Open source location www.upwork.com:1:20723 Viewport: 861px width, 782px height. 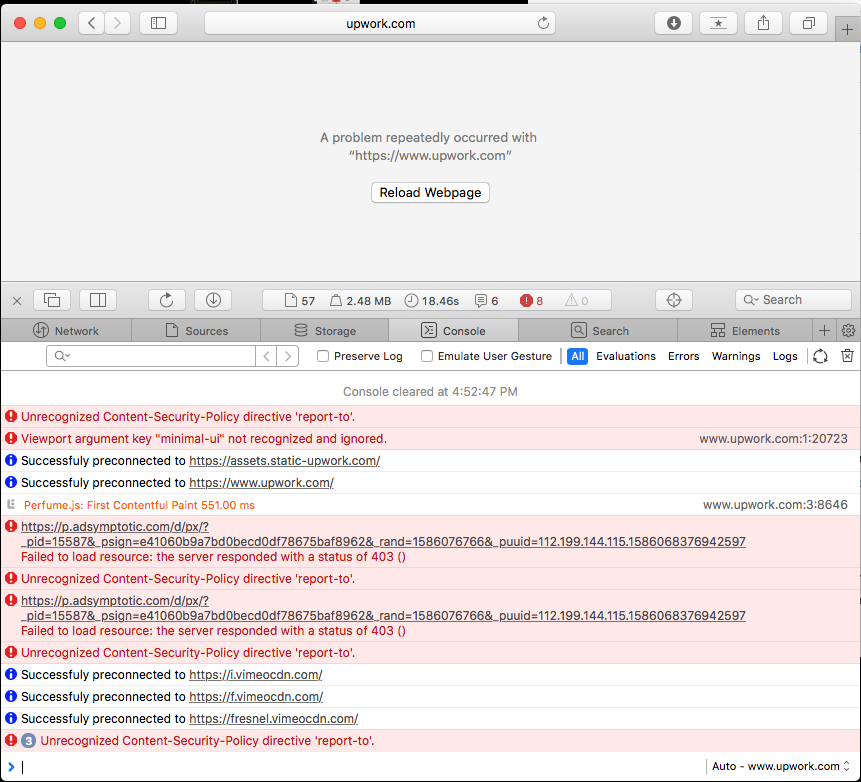[x=773, y=438]
